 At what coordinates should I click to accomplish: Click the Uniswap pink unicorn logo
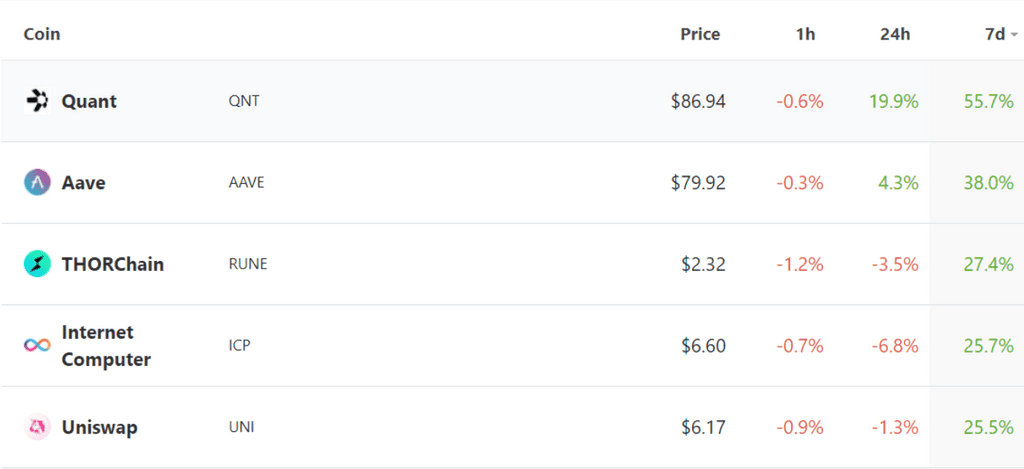pyautogui.click(x=37, y=427)
